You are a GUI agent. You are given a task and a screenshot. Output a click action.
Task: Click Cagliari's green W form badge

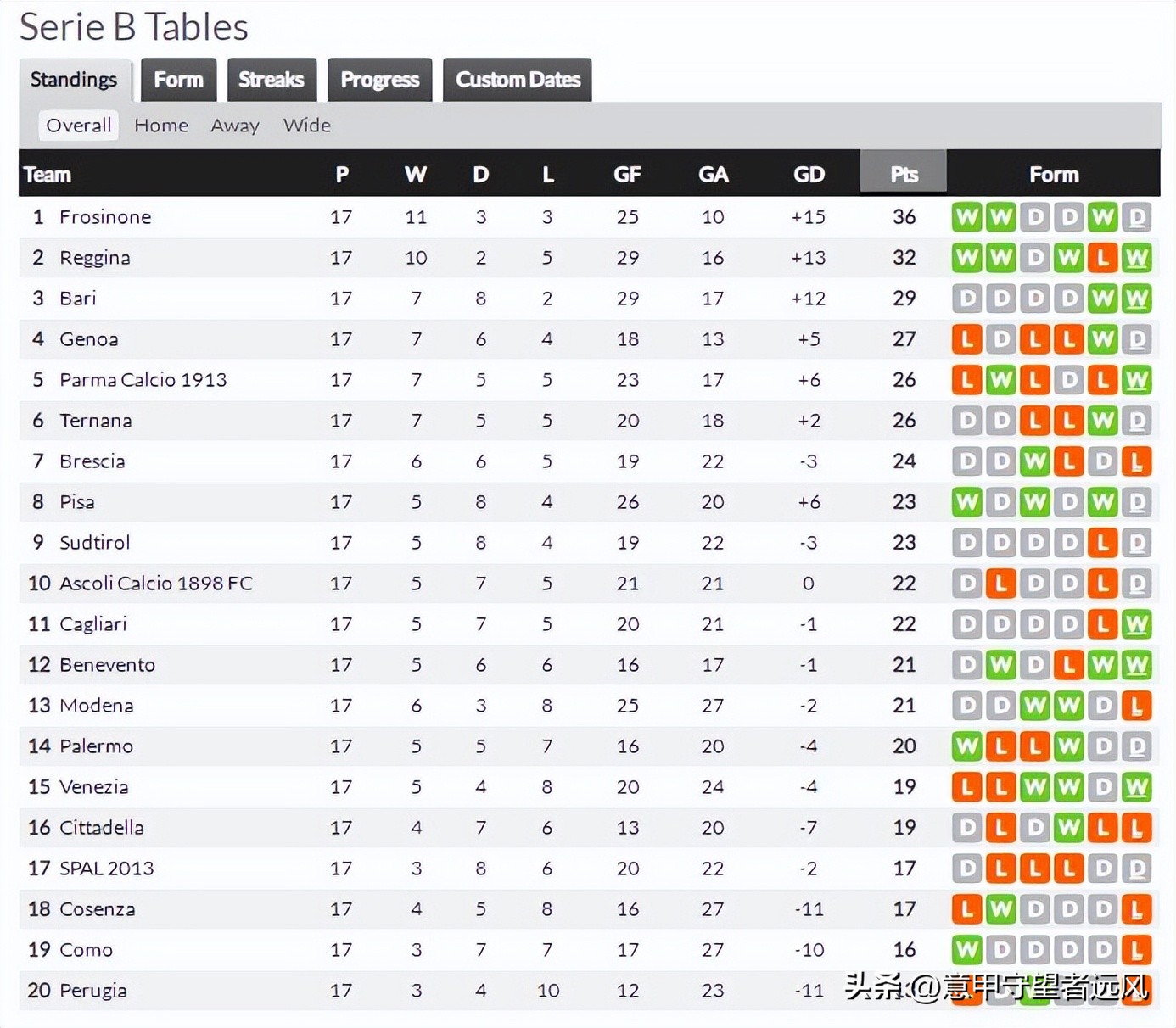[x=1136, y=624]
